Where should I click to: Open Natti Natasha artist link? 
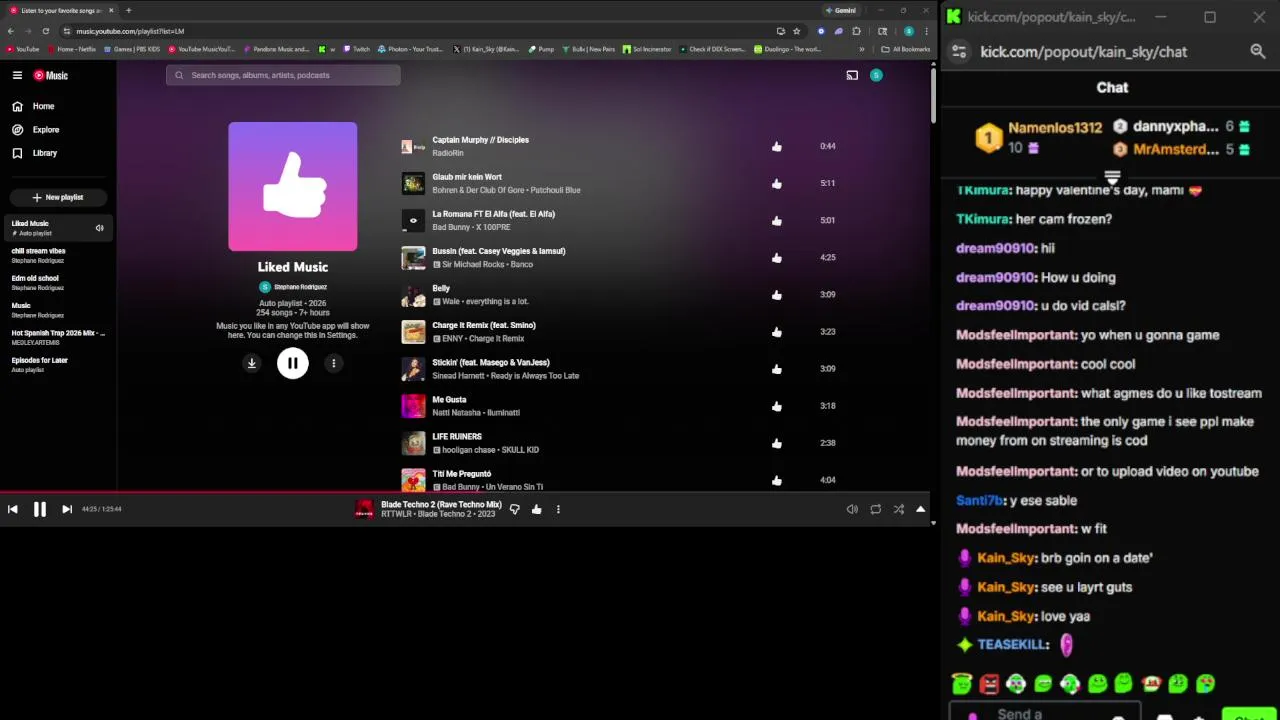pos(456,412)
